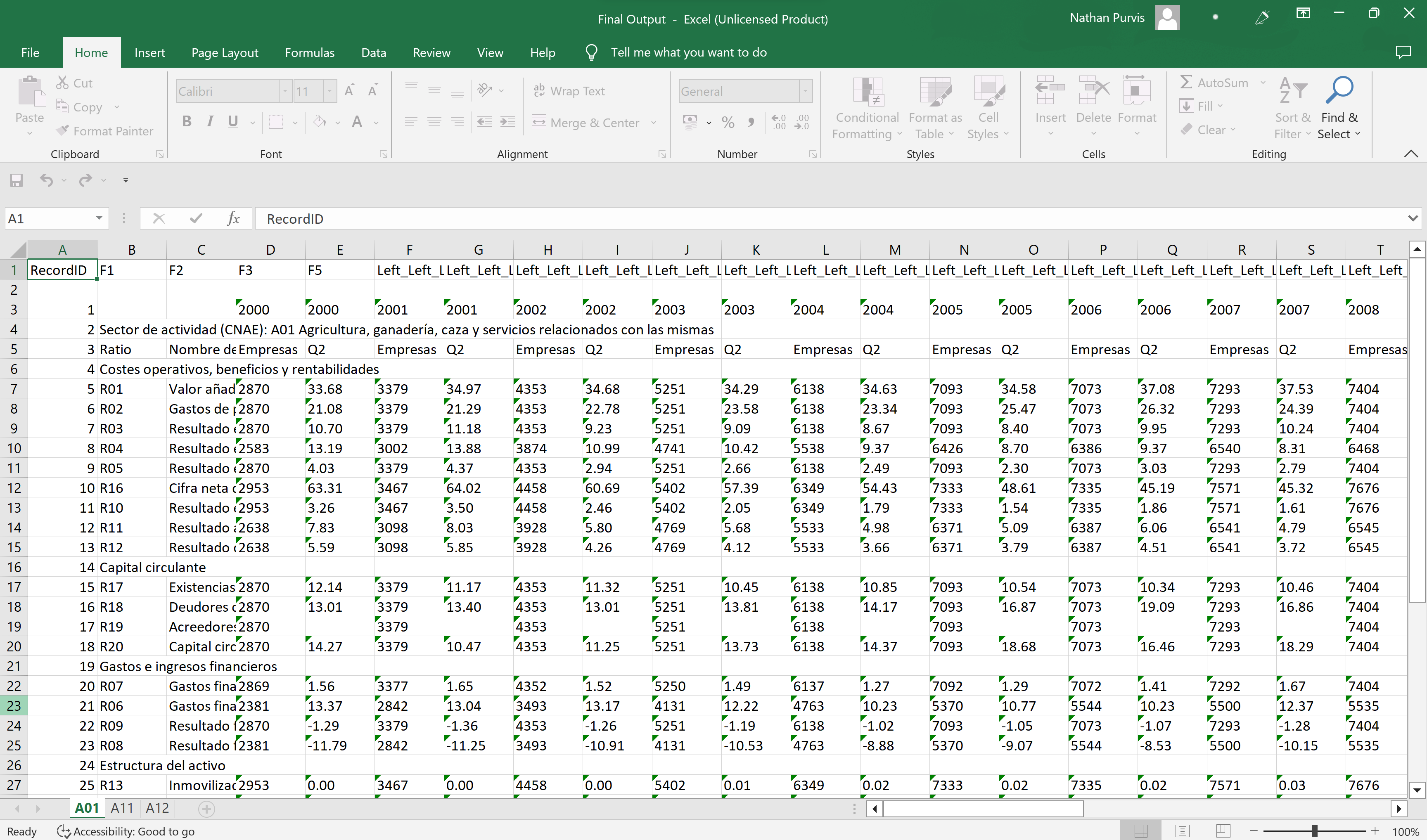Switch to the Page Layout tab
Image resolution: width=1427 pixels, height=840 pixels.
(x=225, y=52)
